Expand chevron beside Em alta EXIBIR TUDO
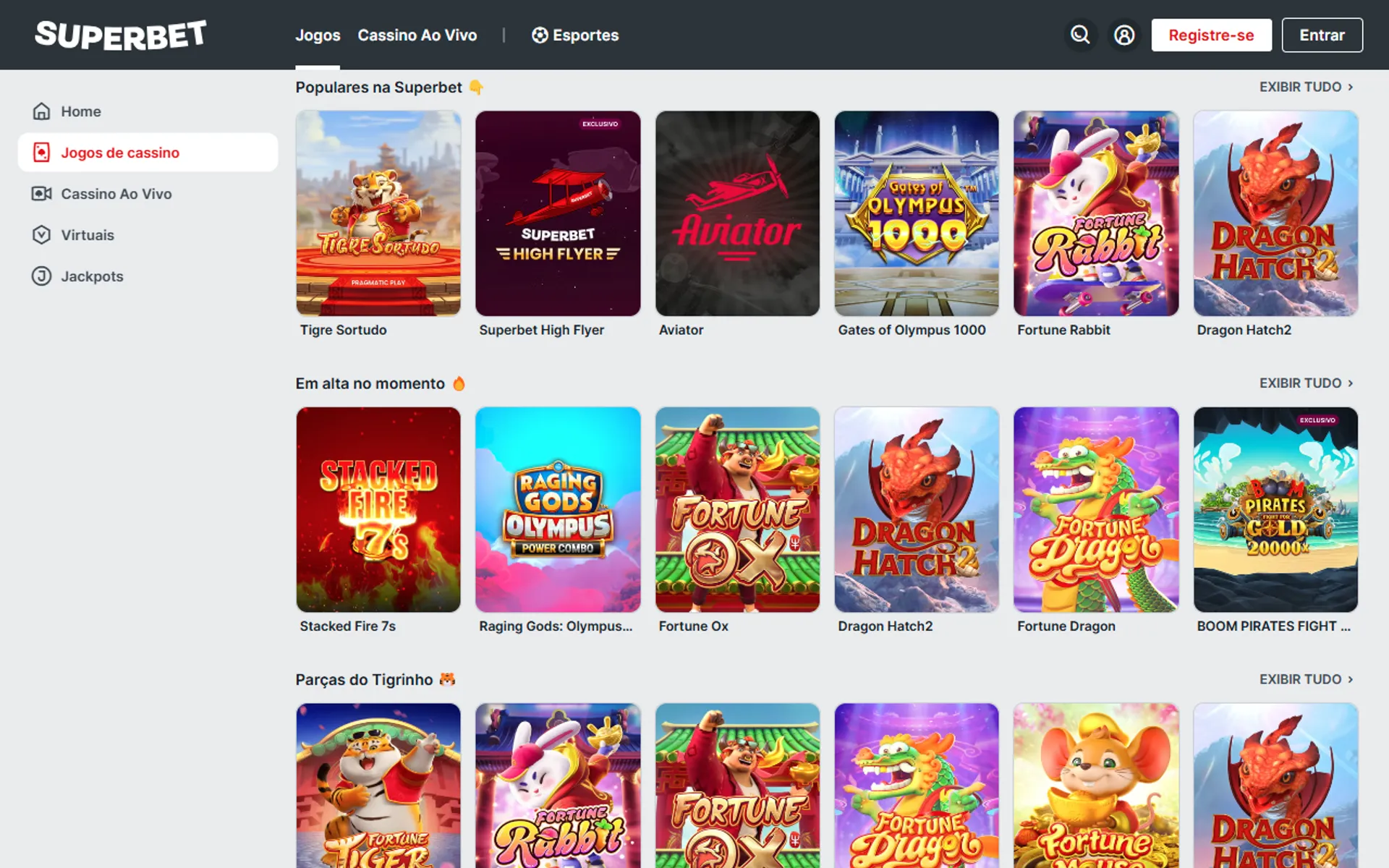Screen dimensions: 1389x868 [1350, 383]
